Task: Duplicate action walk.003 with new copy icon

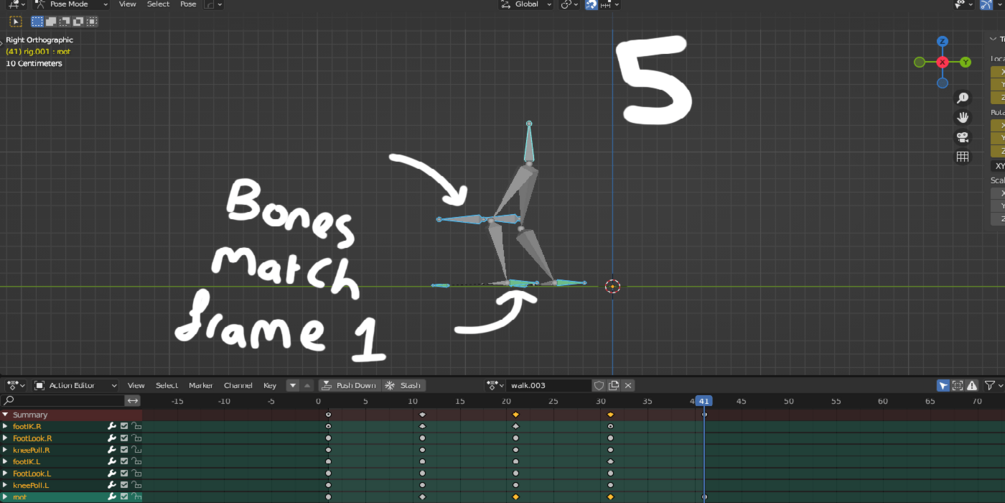Action: 613,385
